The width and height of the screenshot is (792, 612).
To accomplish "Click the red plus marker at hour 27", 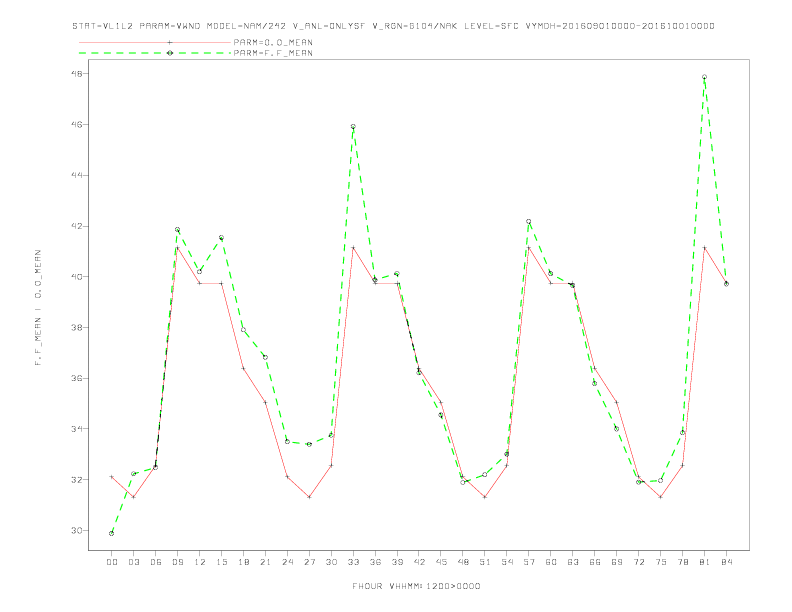I will 309,497.
